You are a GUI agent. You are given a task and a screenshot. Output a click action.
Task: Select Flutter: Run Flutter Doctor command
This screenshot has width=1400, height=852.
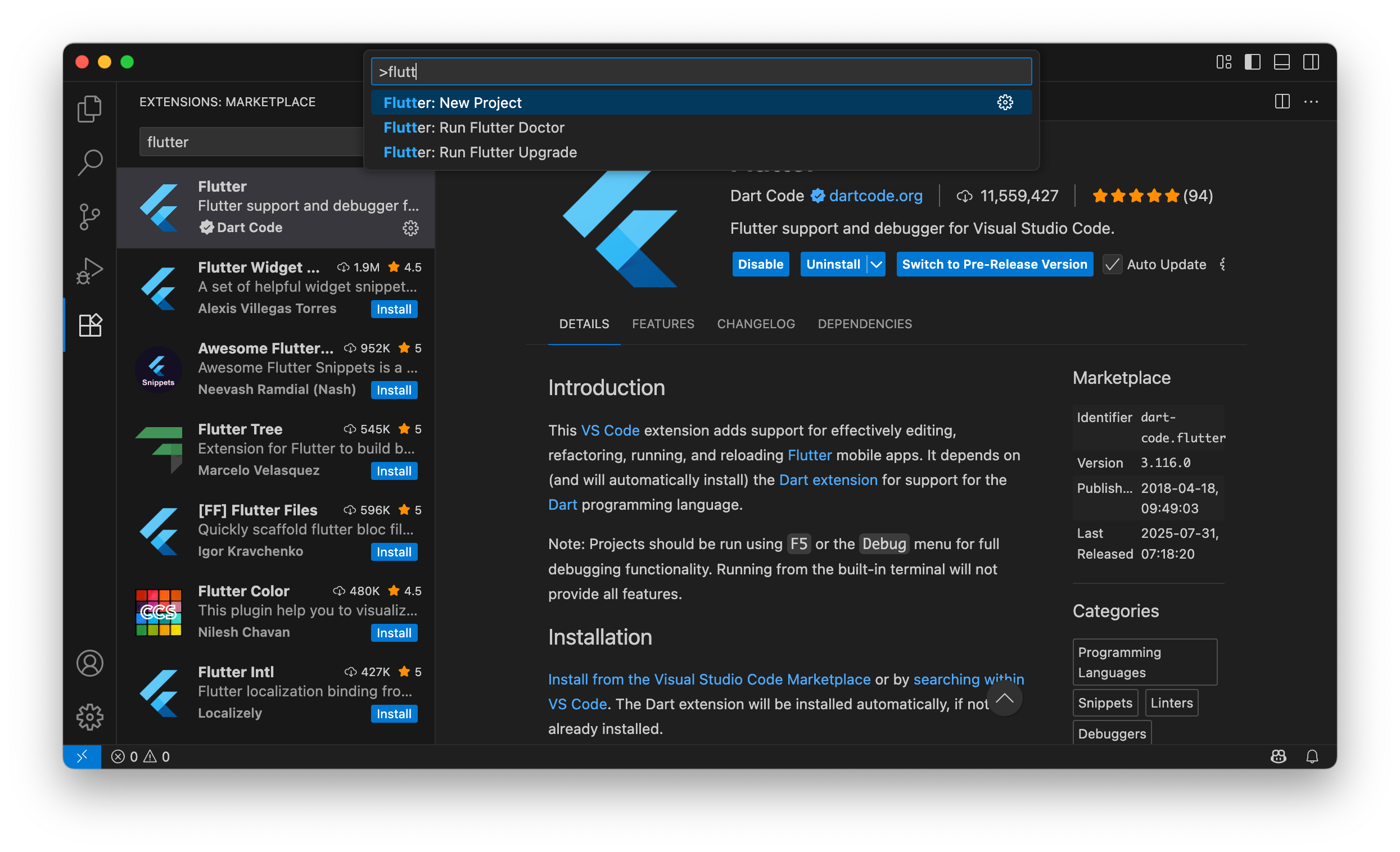(x=701, y=127)
